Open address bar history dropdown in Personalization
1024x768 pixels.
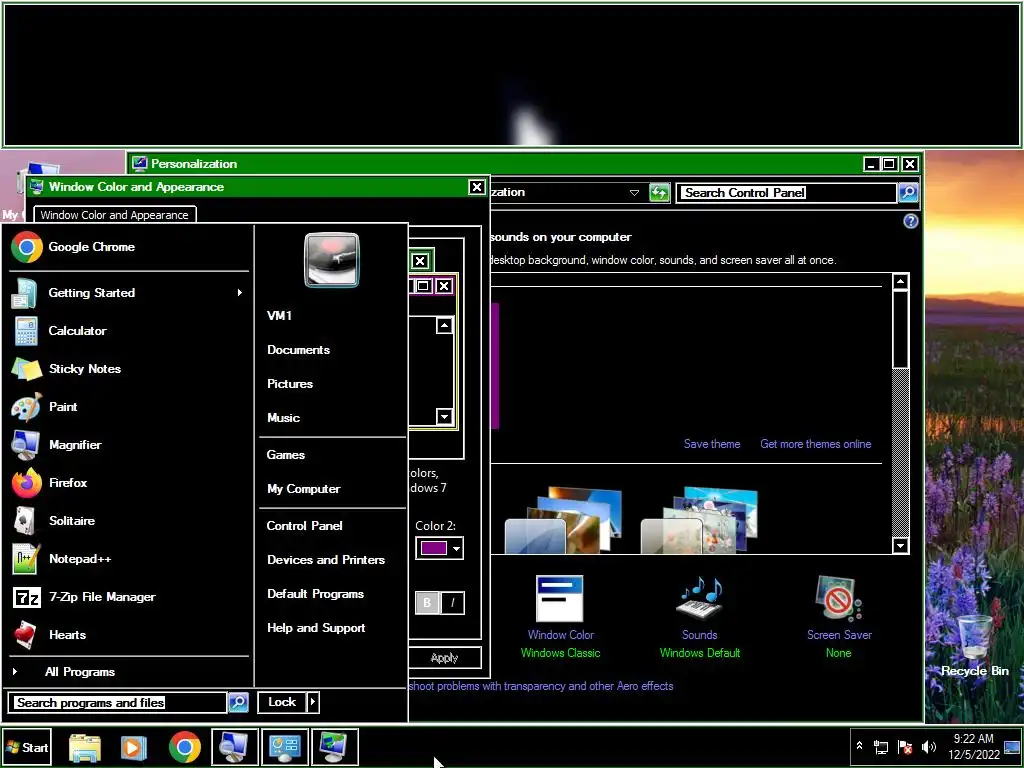tap(634, 193)
